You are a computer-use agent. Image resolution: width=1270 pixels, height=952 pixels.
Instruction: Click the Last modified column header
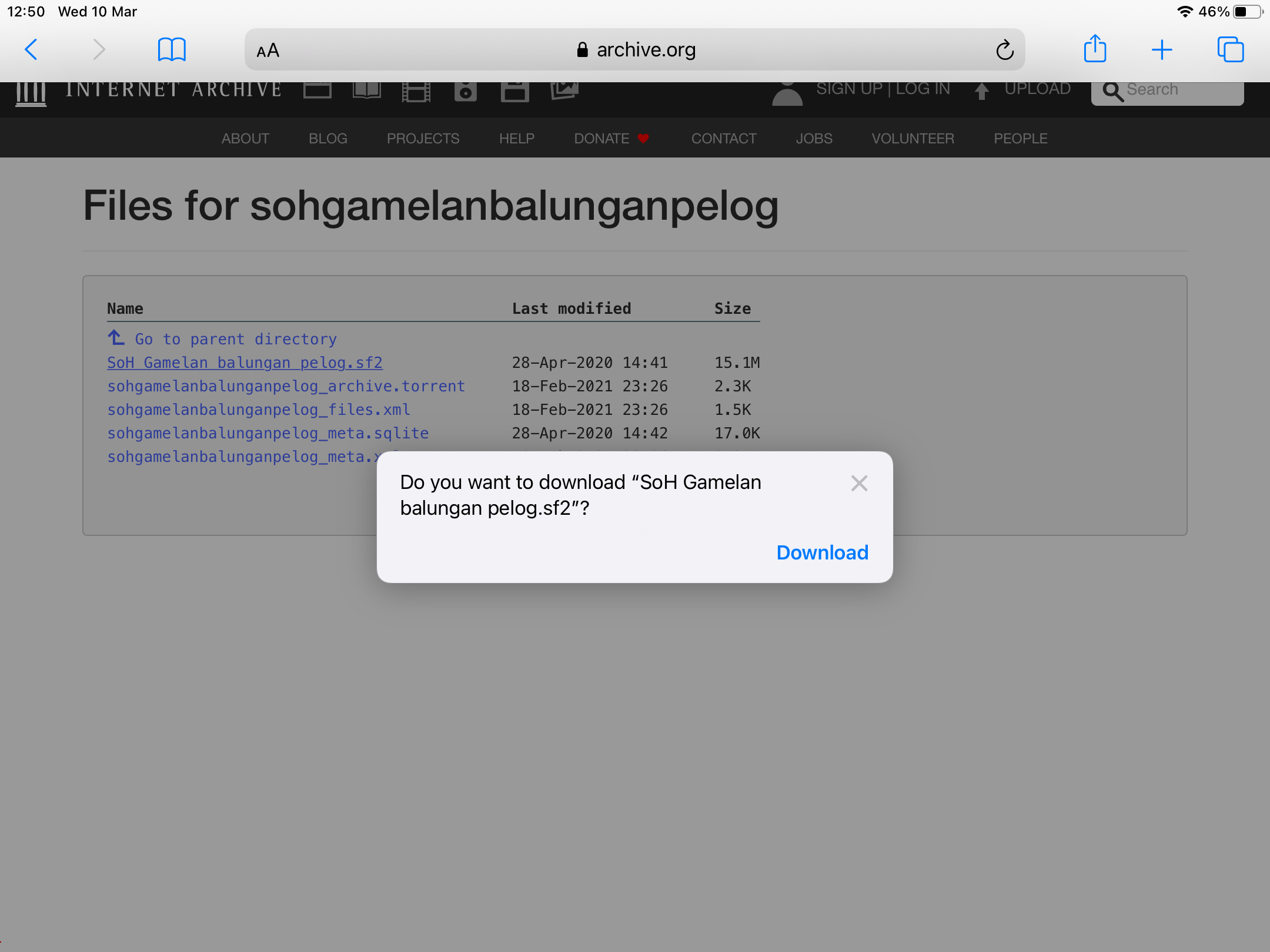click(571, 309)
